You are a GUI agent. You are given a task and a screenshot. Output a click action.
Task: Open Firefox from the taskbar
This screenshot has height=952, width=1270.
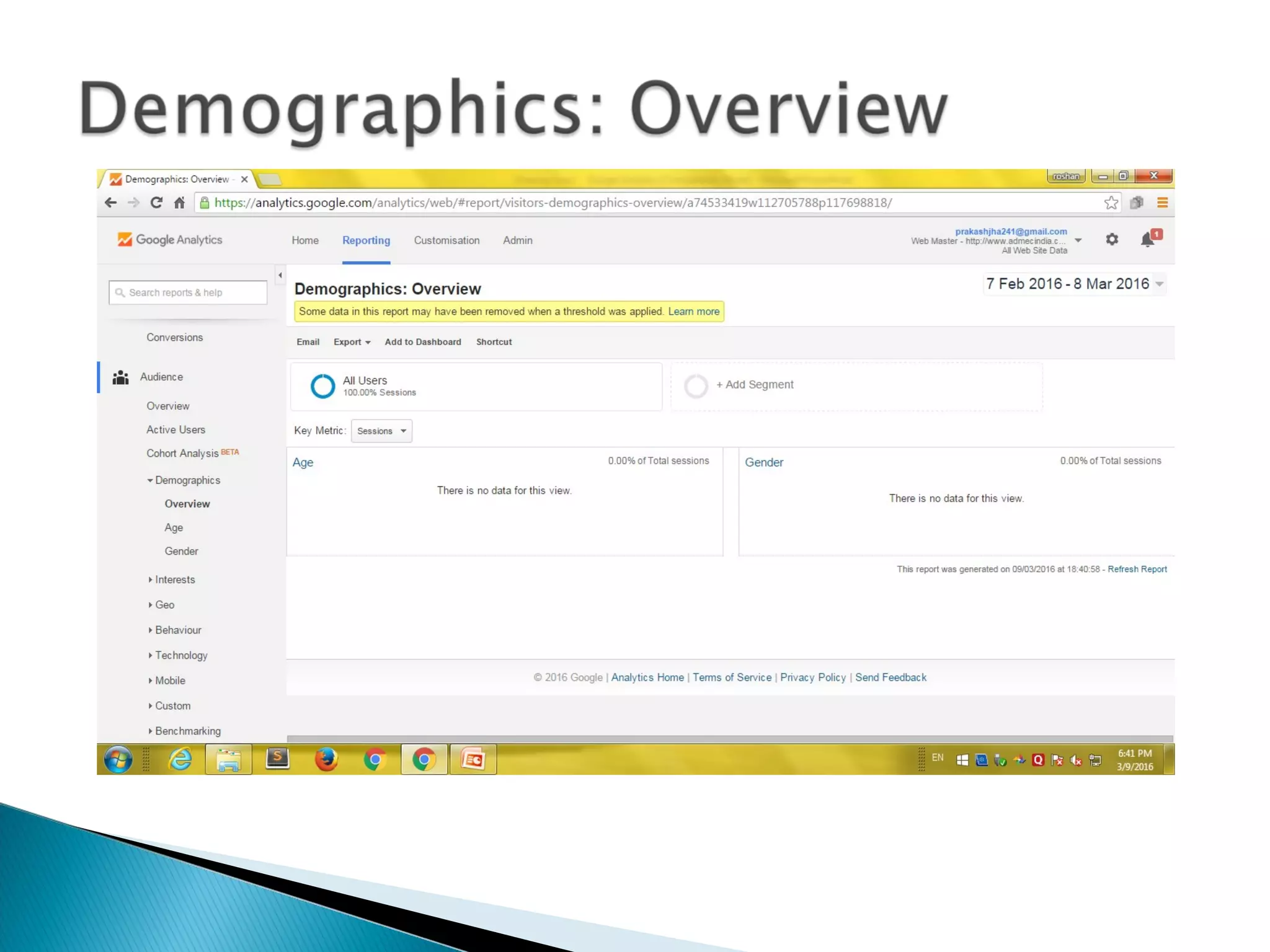click(x=326, y=759)
